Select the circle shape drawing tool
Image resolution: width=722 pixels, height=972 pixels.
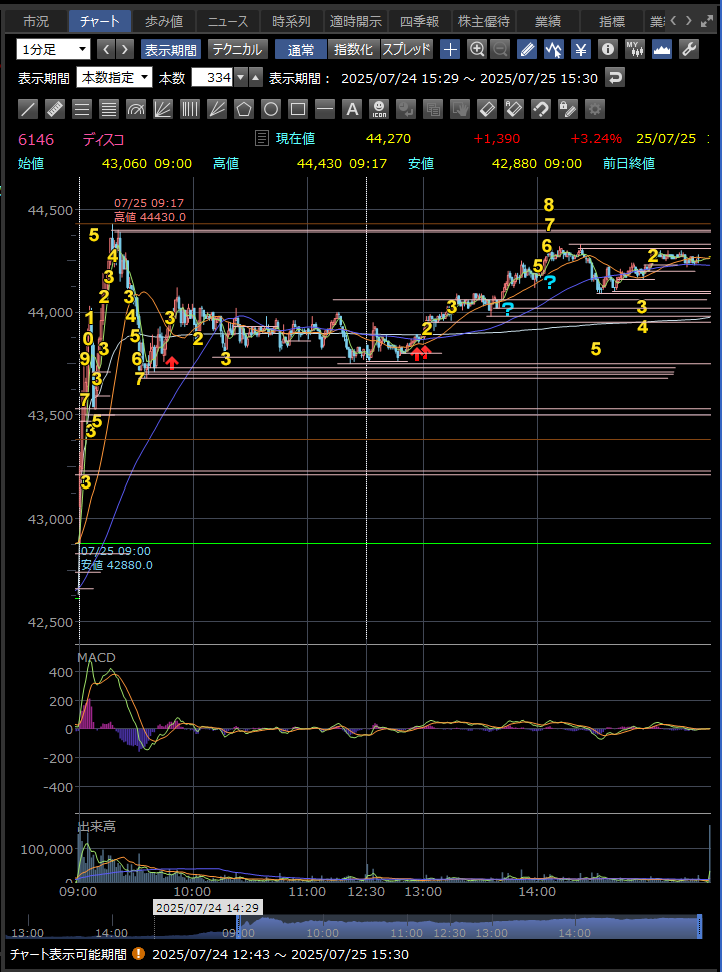pyautogui.click(x=271, y=110)
